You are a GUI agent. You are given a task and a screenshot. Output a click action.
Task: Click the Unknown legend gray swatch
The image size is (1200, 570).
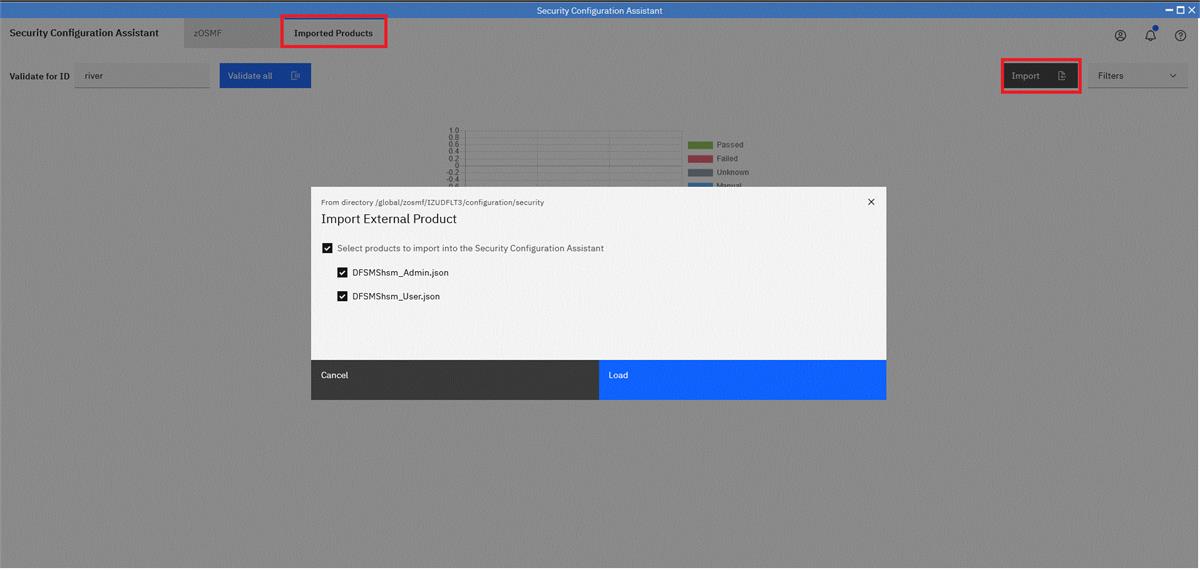700,173
